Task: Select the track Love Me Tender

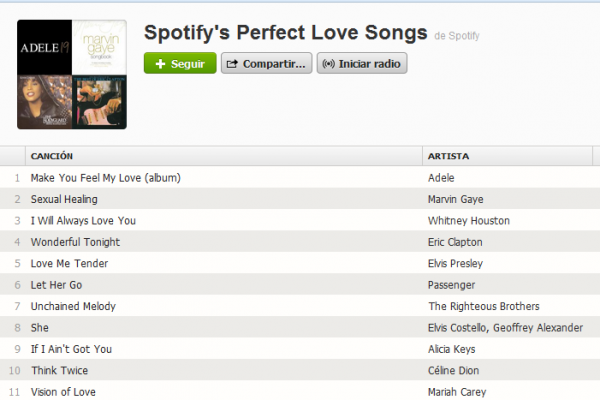Action: tap(69, 264)
